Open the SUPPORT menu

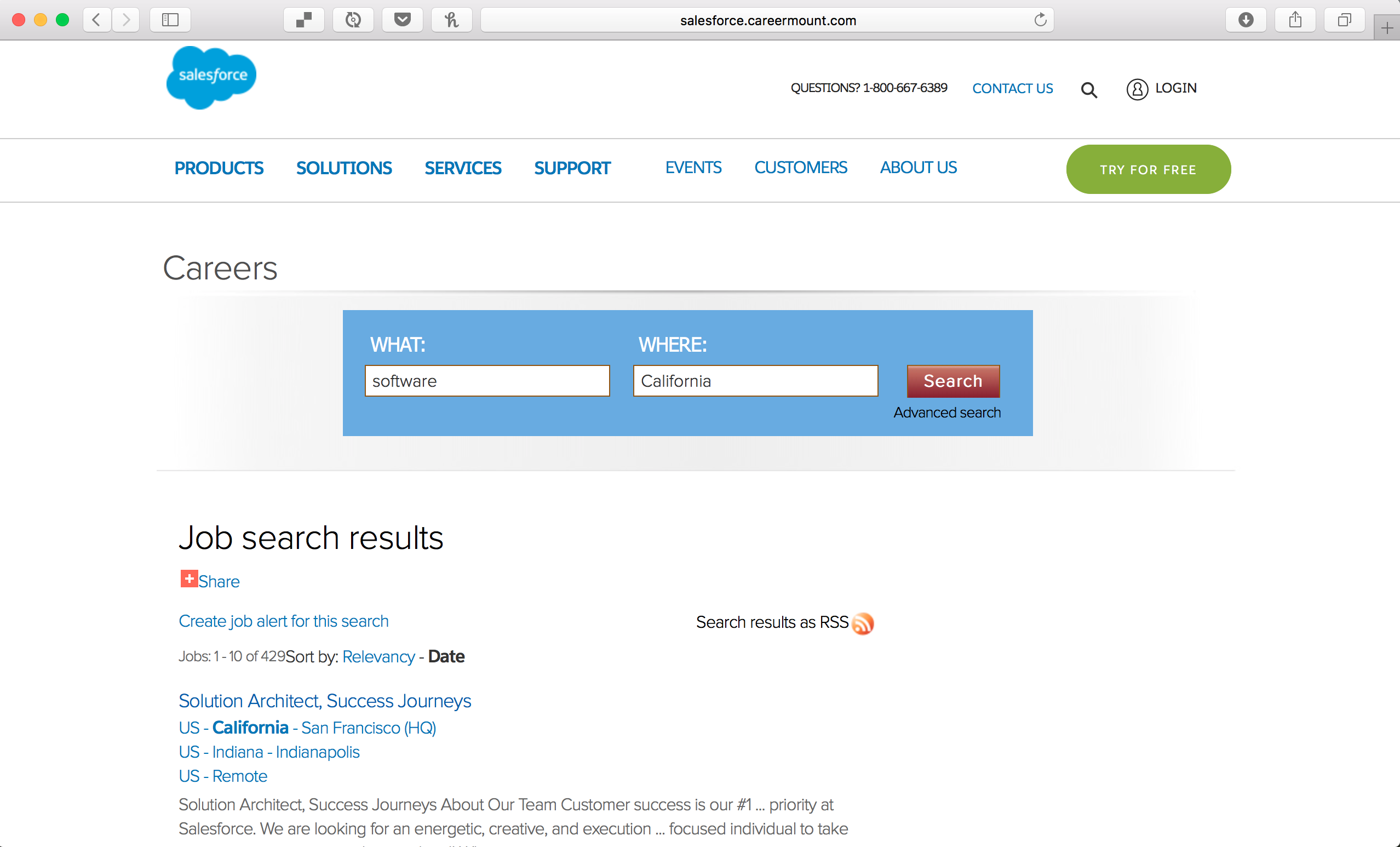[572, 168]
